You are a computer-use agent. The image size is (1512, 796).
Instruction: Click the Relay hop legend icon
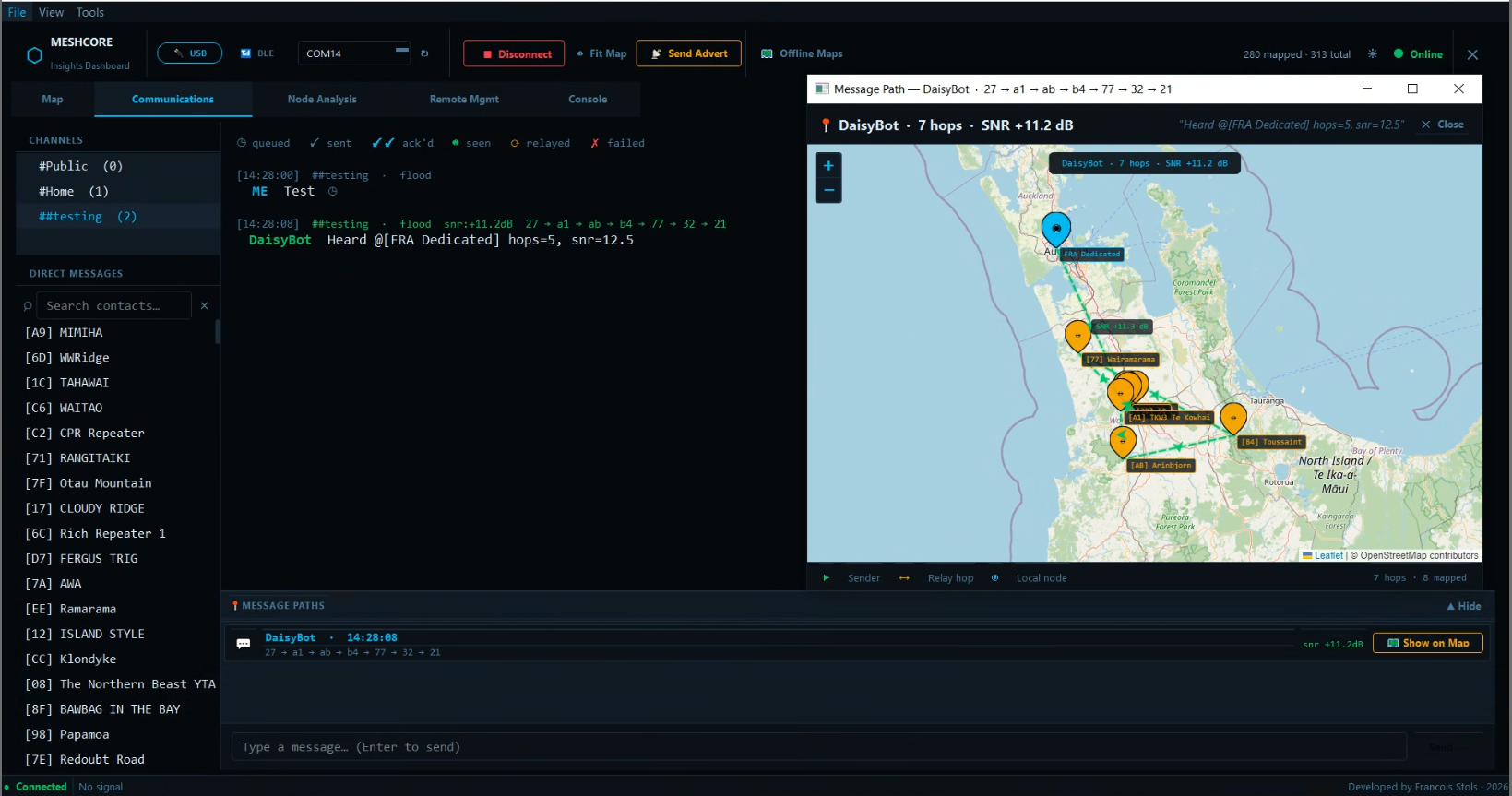pos(904,578)
